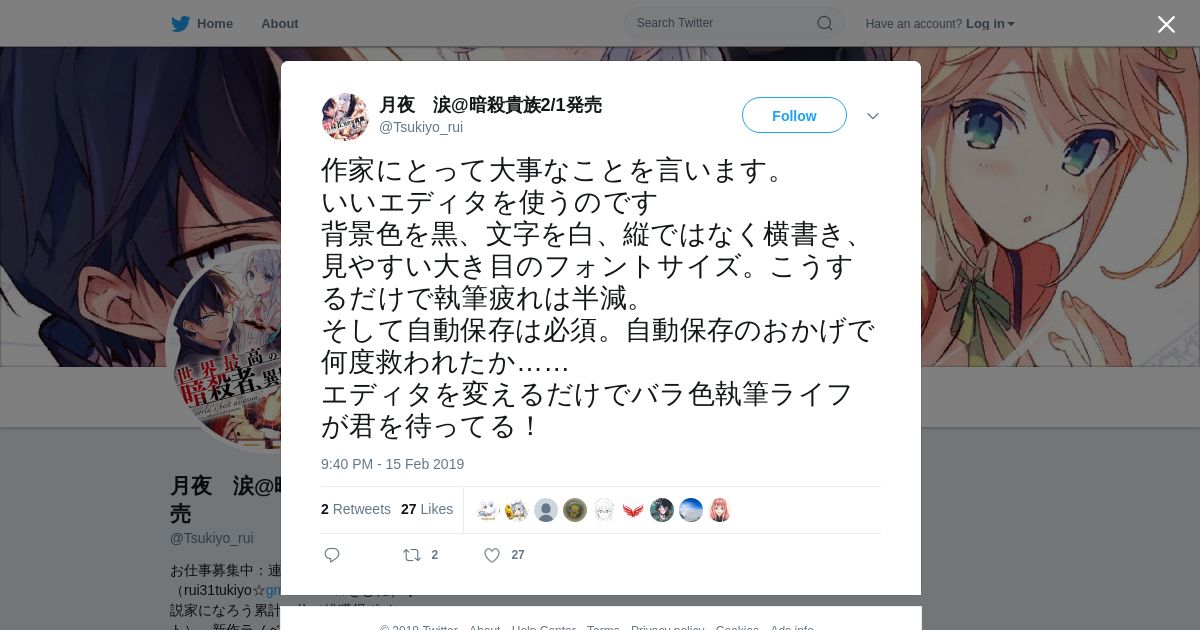View the 27 Likes list
Screen dimensions: 1200x630
tap(427, 509)
